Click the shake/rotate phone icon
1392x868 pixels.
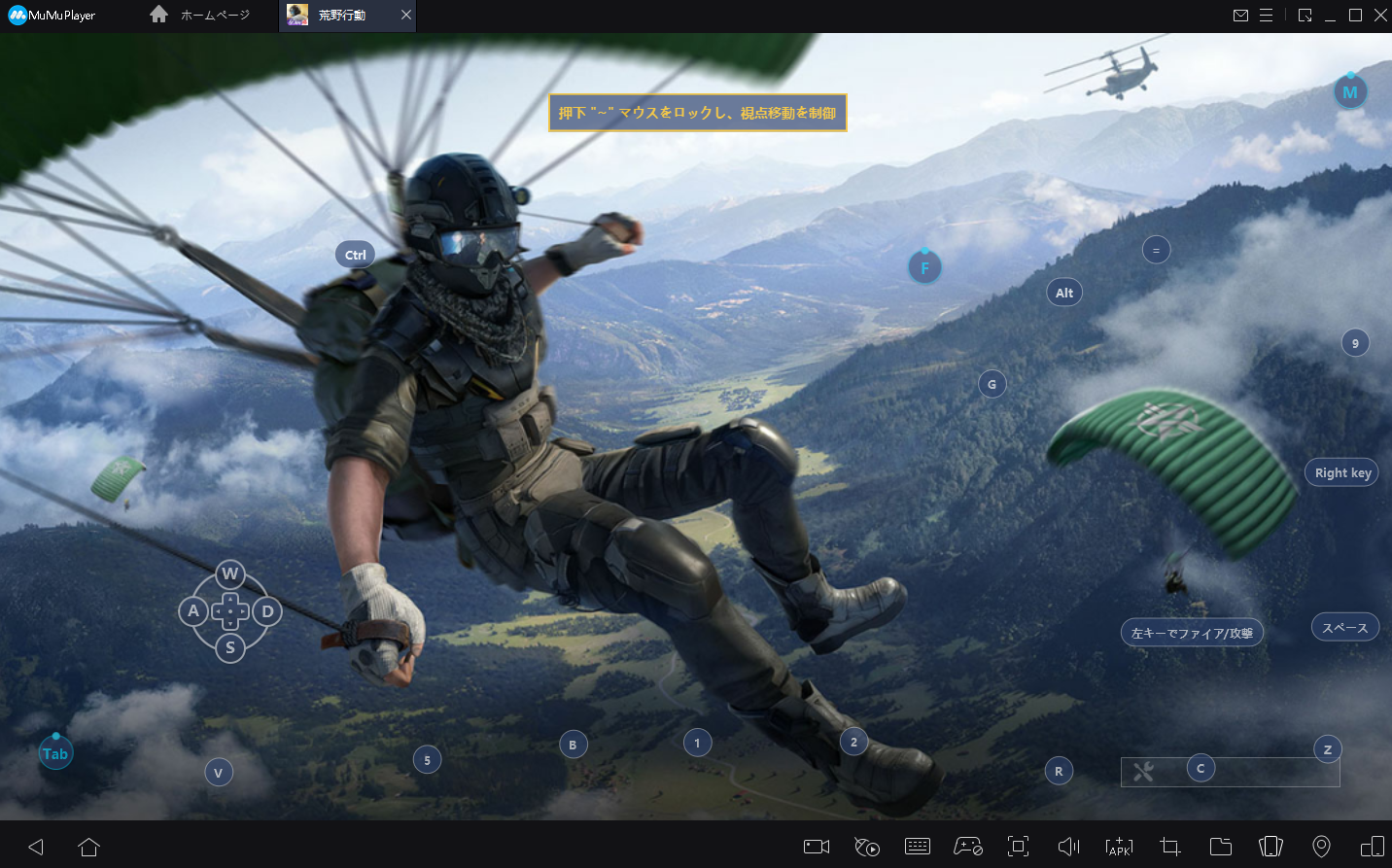pyautogui.click(x=1270, y=847)
